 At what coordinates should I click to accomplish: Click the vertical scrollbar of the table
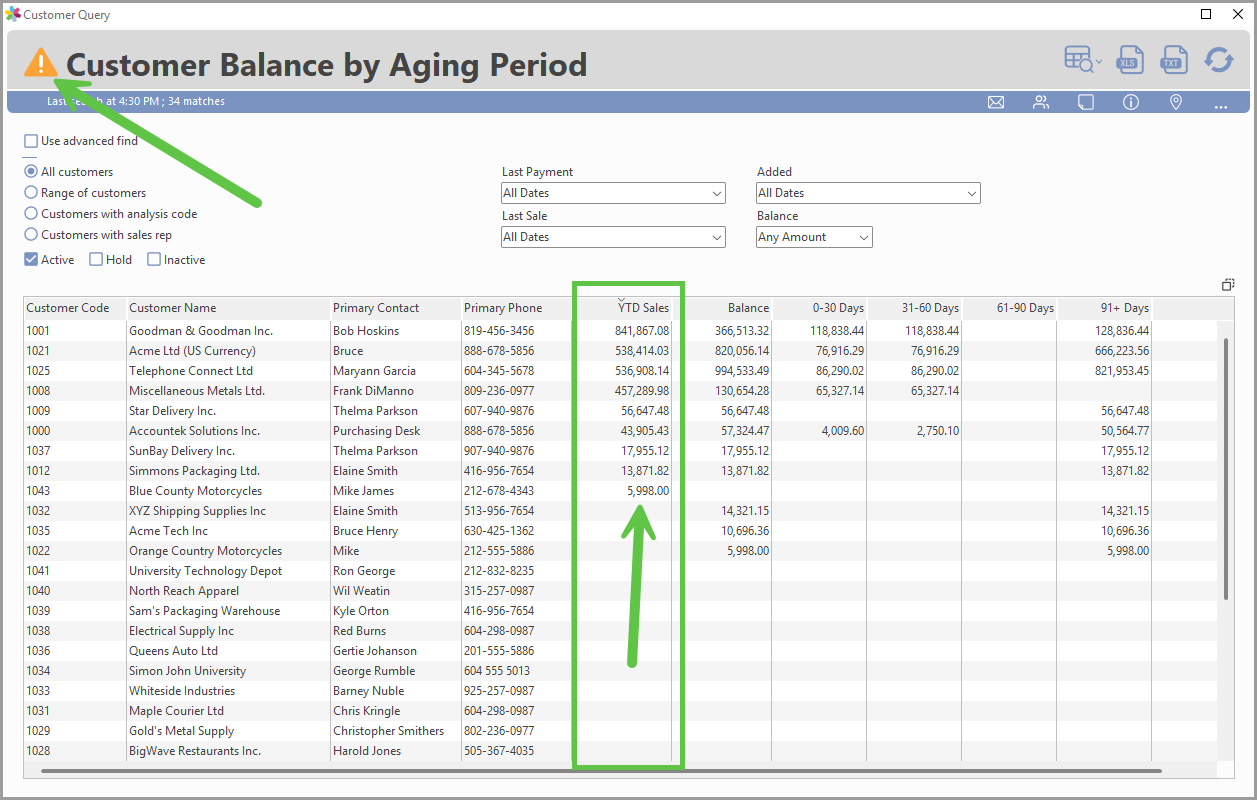point(1227,468)
